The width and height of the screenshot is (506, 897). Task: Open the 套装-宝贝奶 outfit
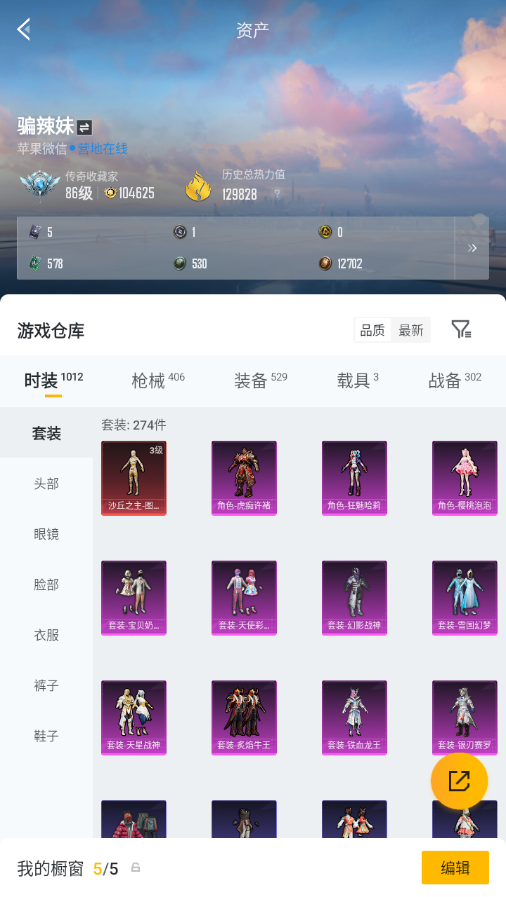click(x=134, y=598)
